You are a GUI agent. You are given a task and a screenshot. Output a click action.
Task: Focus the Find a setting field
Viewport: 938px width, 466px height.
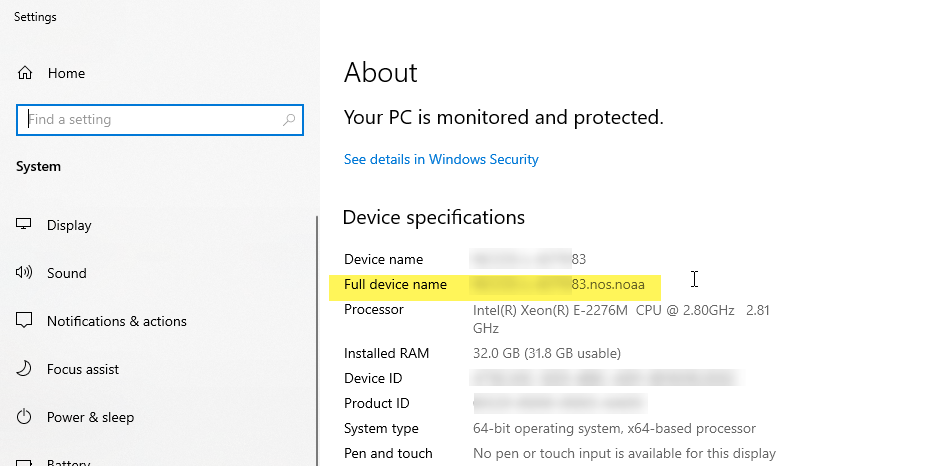160,120
